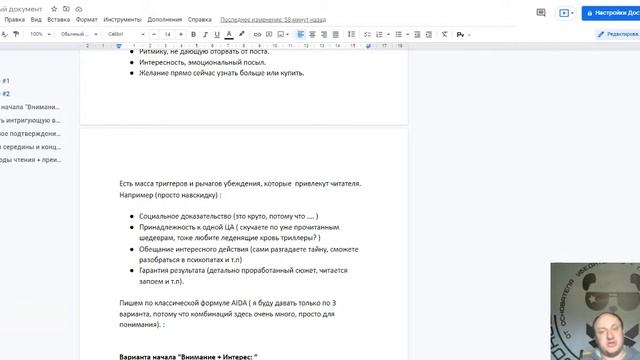Jump to outline heading 'середины и конц...'
The image size is (640, 360).
coord(31,147)
